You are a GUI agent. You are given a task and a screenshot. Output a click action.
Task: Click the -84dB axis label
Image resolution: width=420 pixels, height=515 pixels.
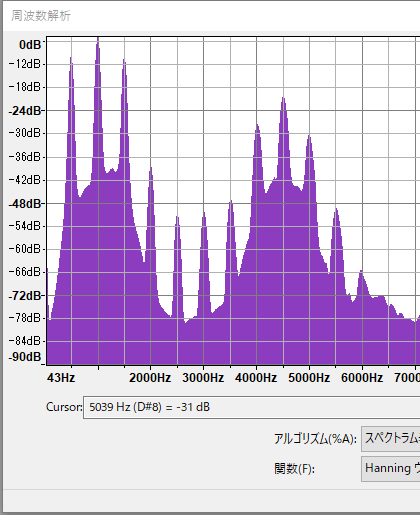[25, 341]
